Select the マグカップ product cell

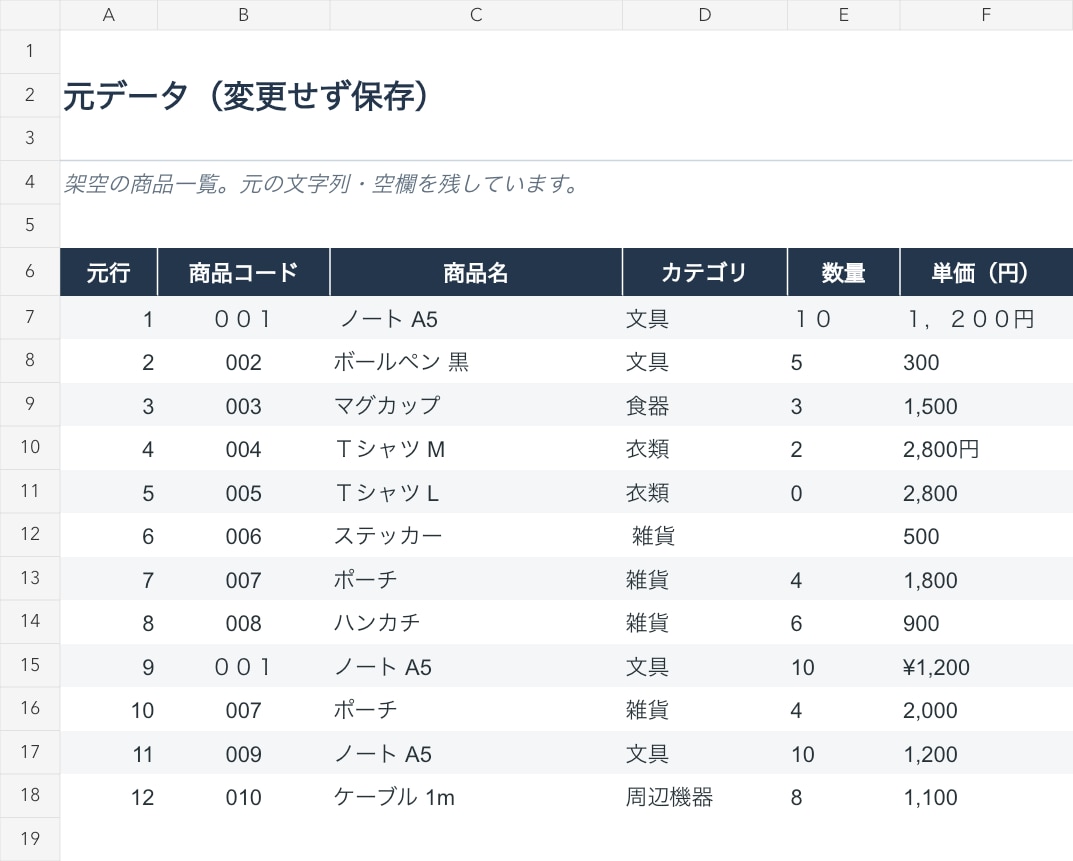tap(476, 405)
